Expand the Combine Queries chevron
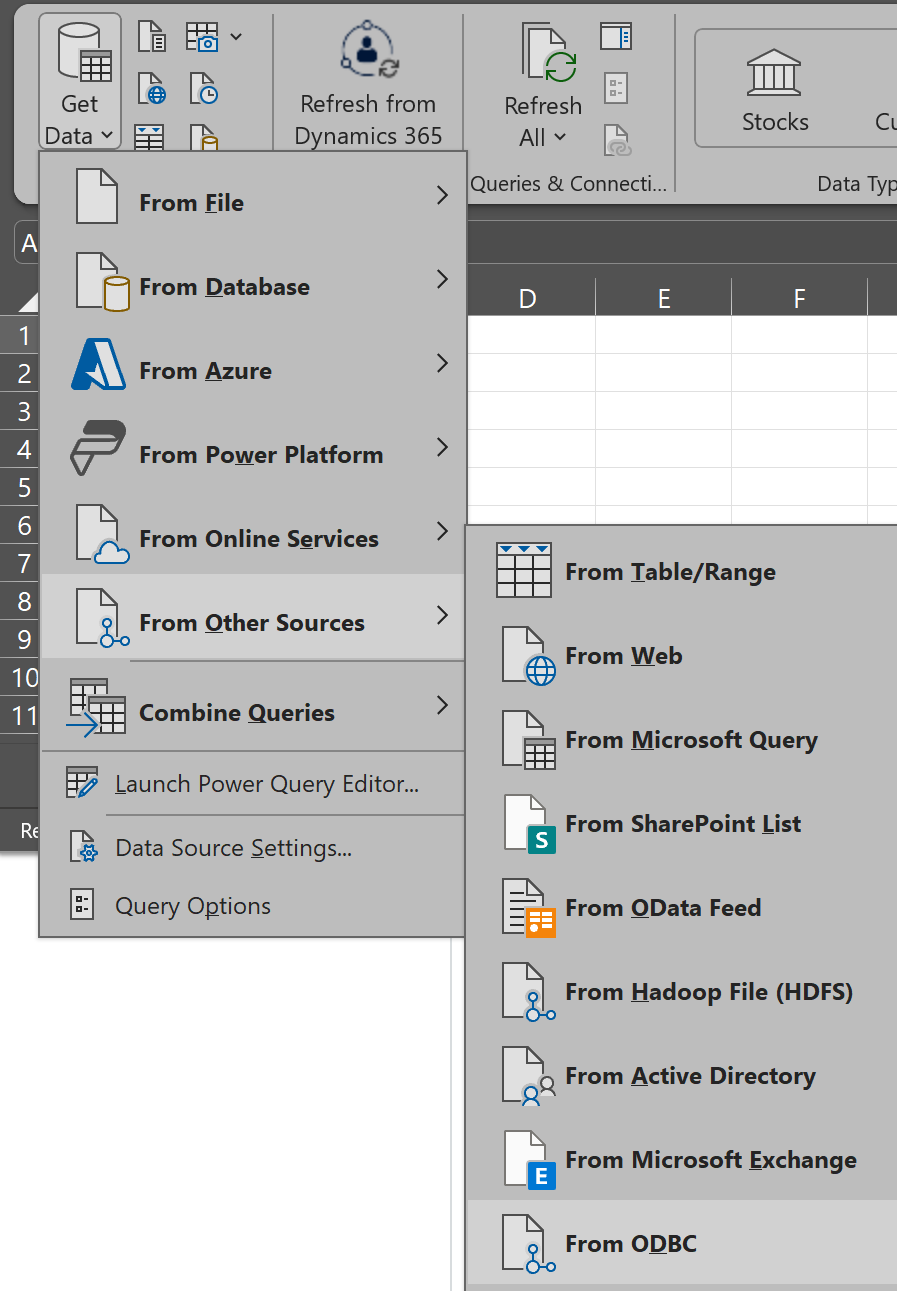 point(442,706)
